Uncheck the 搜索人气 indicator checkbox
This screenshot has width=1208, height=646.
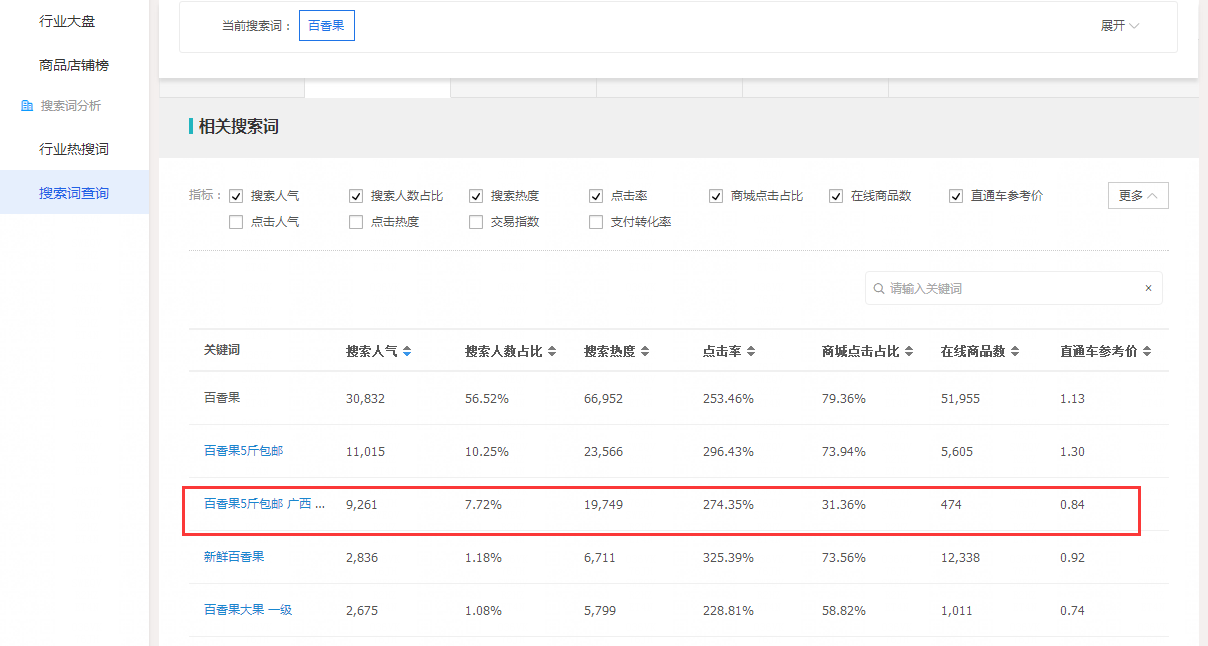point(236,196)
